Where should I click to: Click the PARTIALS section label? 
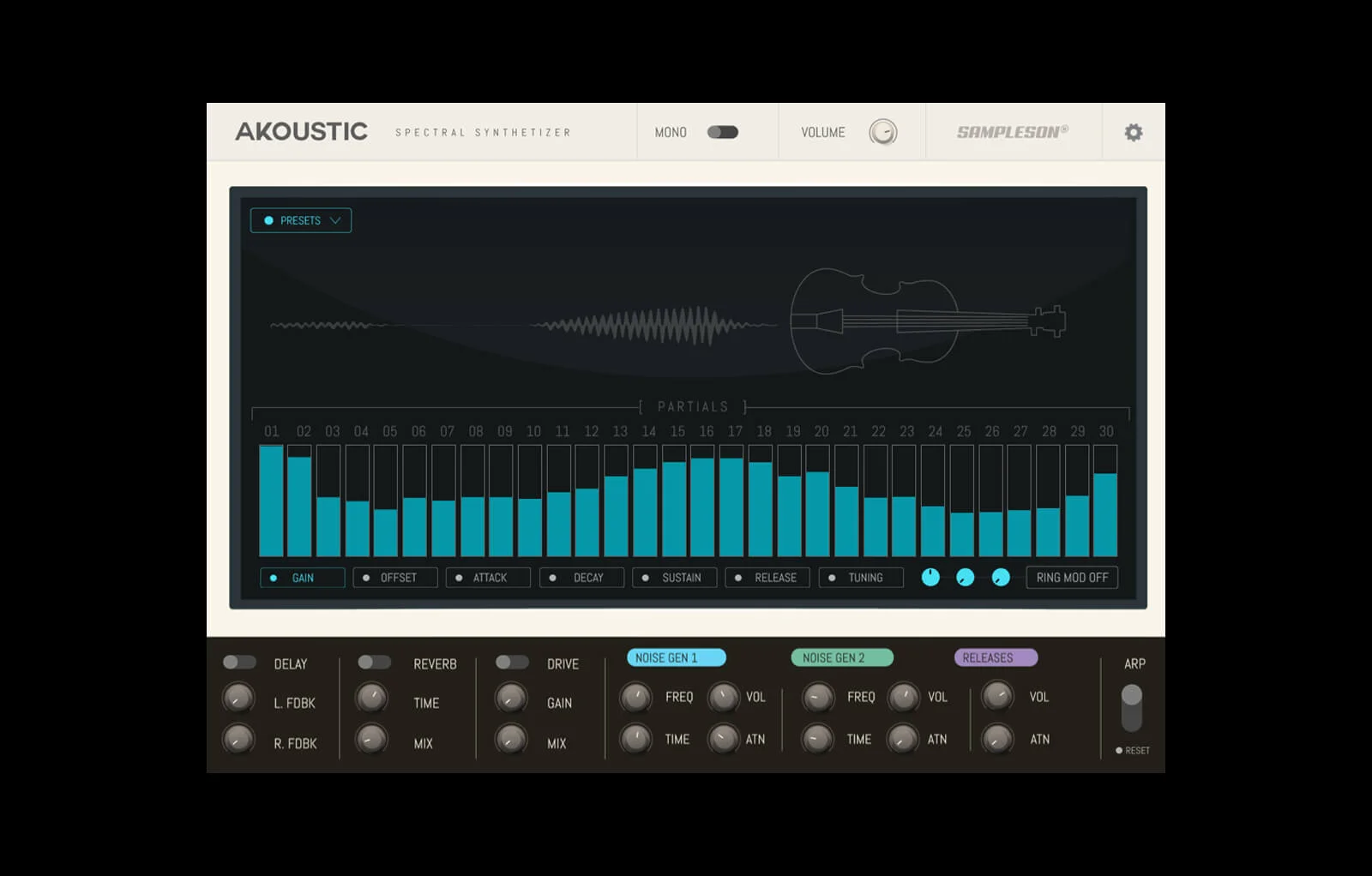693,406
